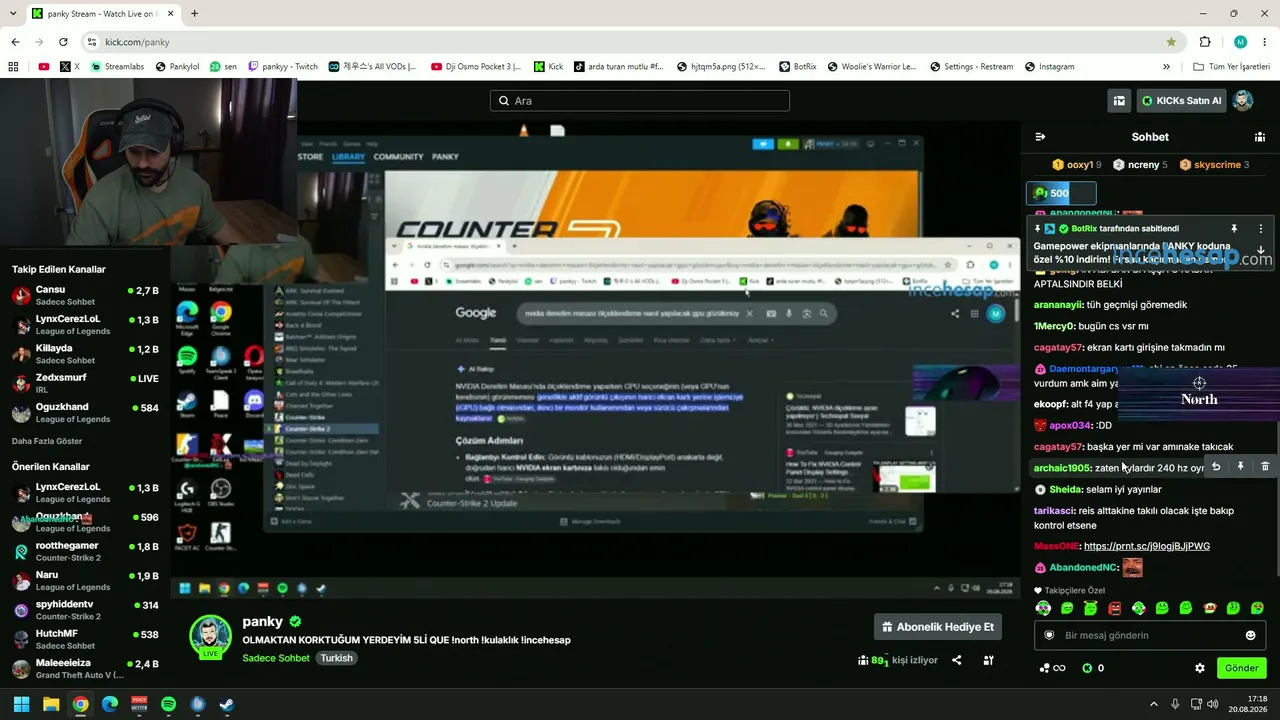Screen dimensions: 1280x720
Task: Open Chrome extensions puzzle icon
Action: [1205, 42]
